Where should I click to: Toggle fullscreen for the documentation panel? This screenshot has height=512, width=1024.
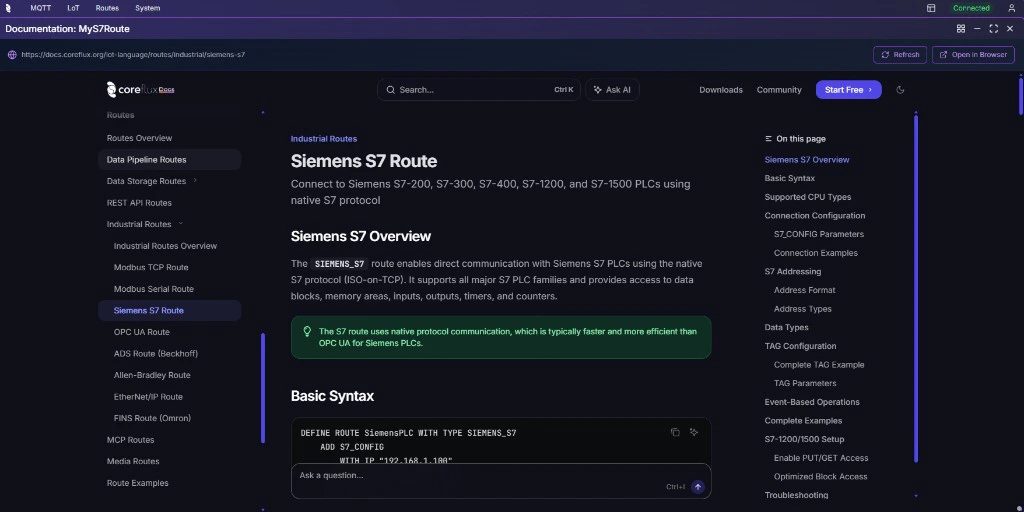[x=993, y=29]
